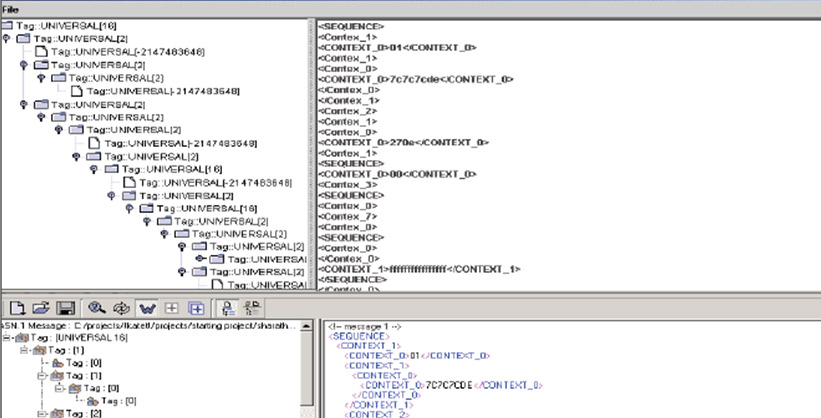Collapse the first Tag::UNIVERSAL[2] handle in upper tree

click(9, 38)
